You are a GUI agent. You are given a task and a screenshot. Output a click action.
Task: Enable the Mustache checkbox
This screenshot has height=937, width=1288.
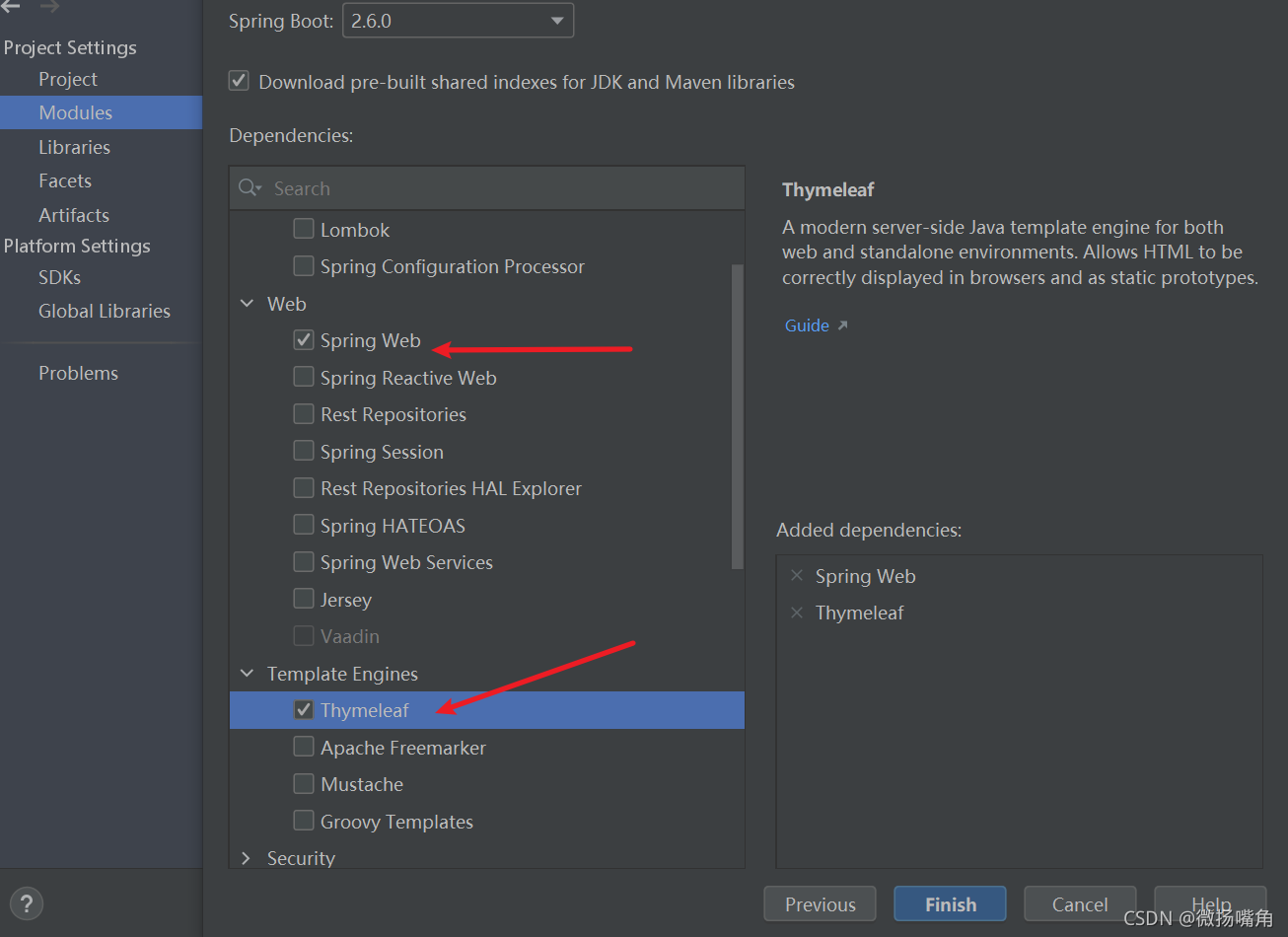304,784
